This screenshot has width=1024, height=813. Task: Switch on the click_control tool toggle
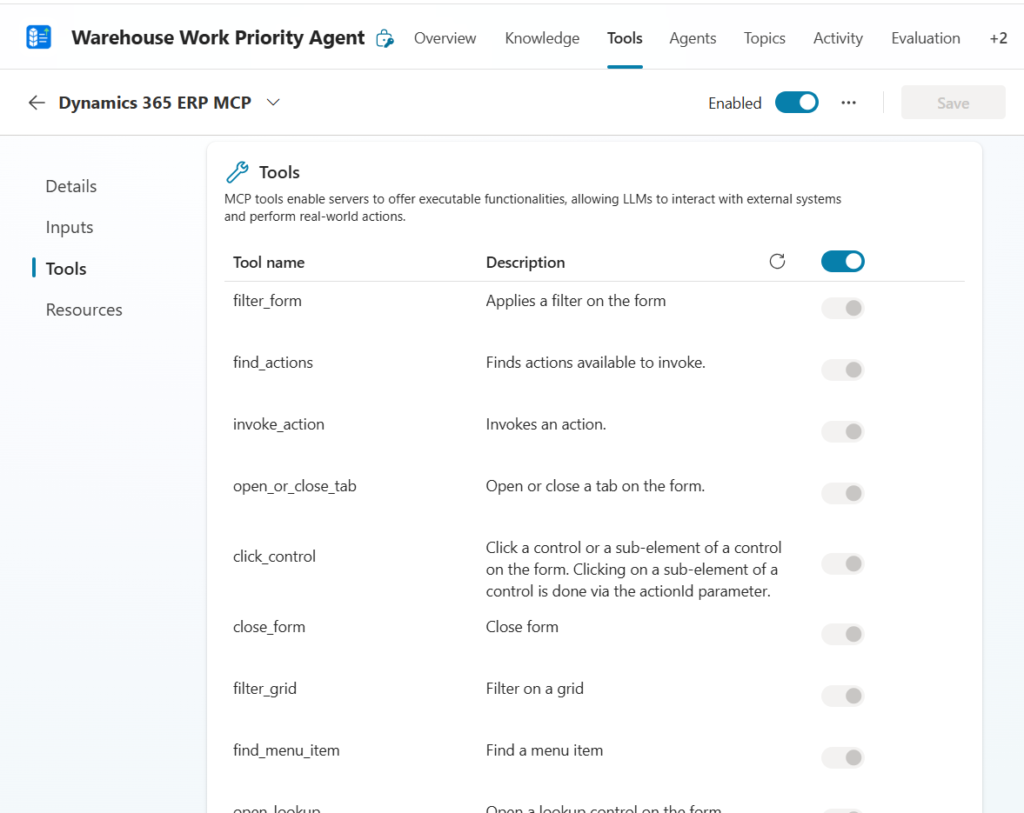click(842, 564)
